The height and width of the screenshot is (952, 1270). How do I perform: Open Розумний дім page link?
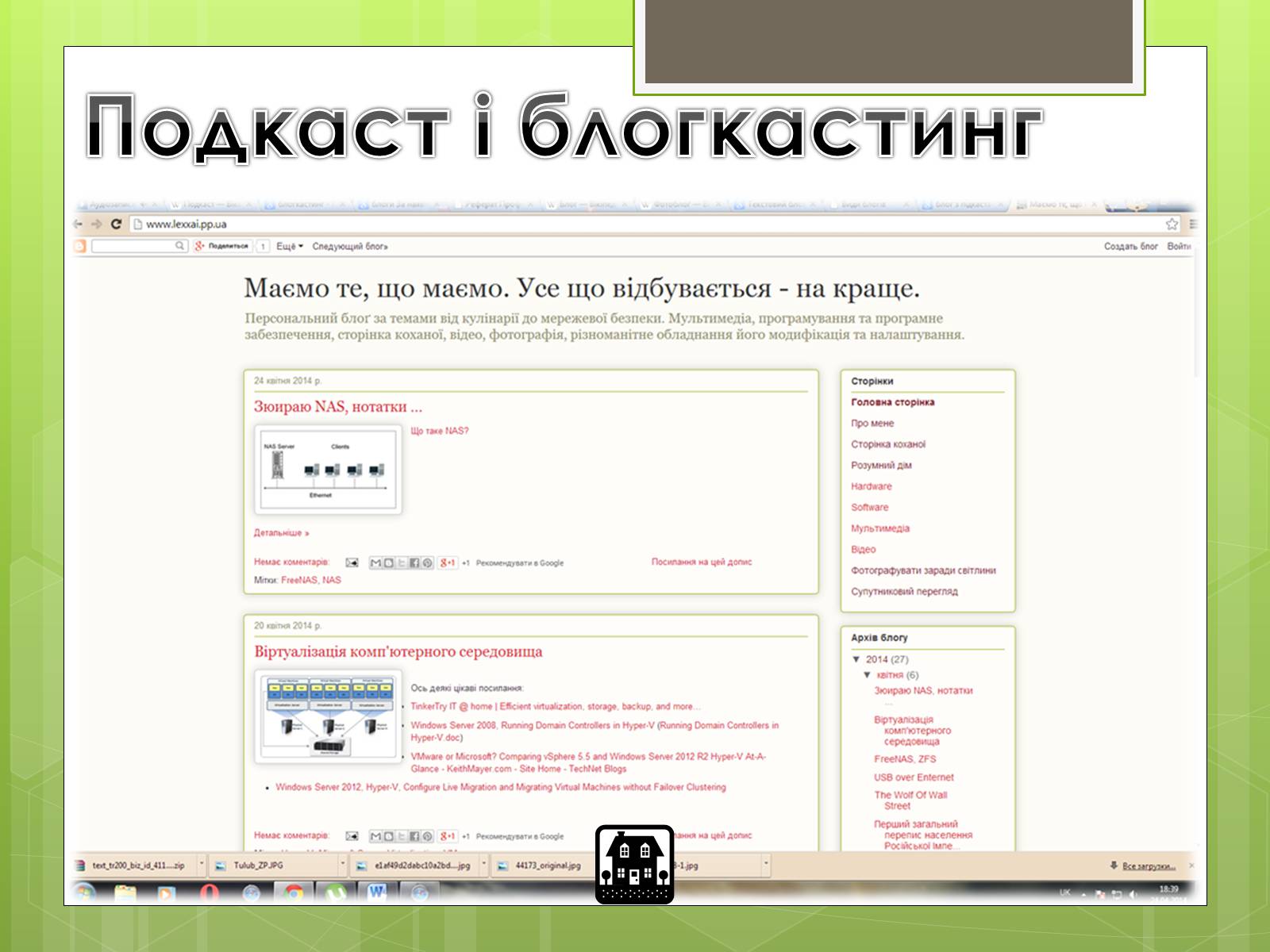click(x=881, y=466)
